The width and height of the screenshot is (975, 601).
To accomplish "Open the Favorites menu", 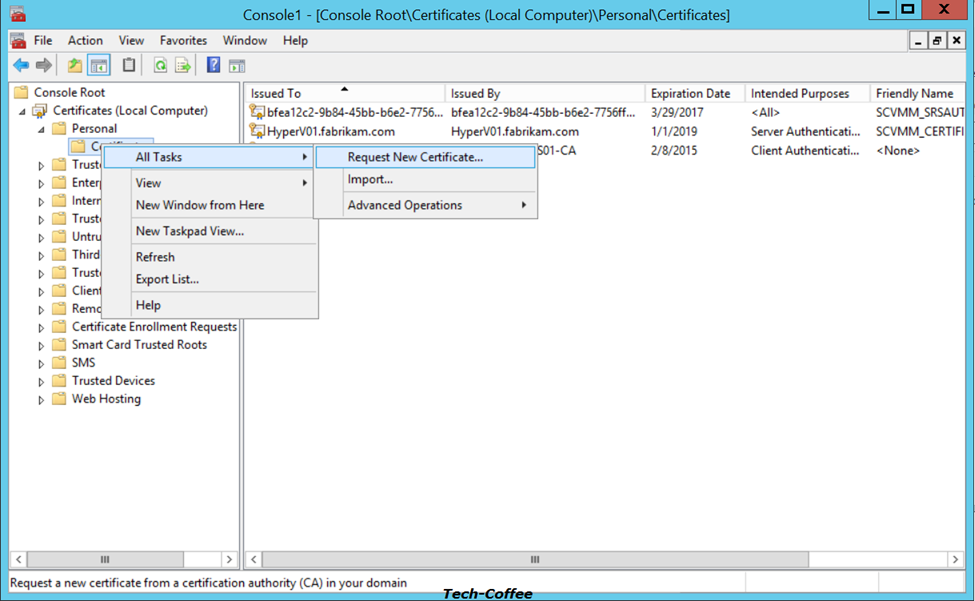I will 183,40.
